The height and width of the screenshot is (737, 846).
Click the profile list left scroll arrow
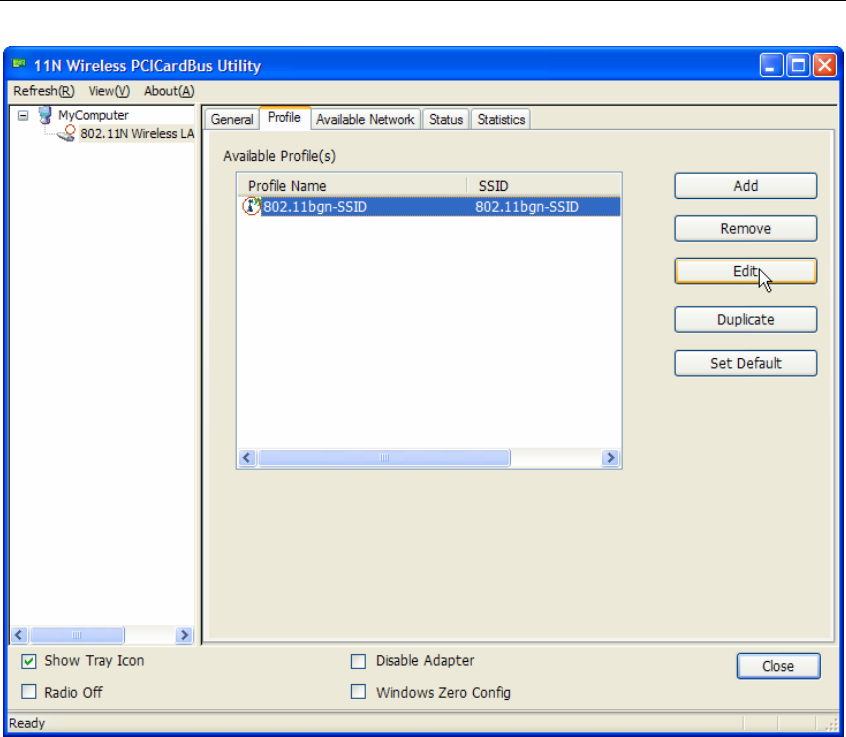coord(247,458)
